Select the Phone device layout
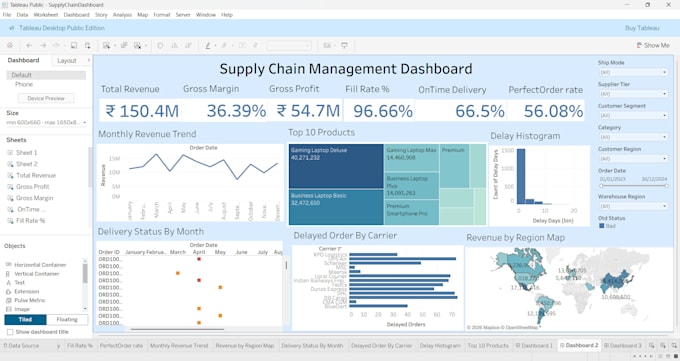The image size is (680, 361). (x=24, y=84)
